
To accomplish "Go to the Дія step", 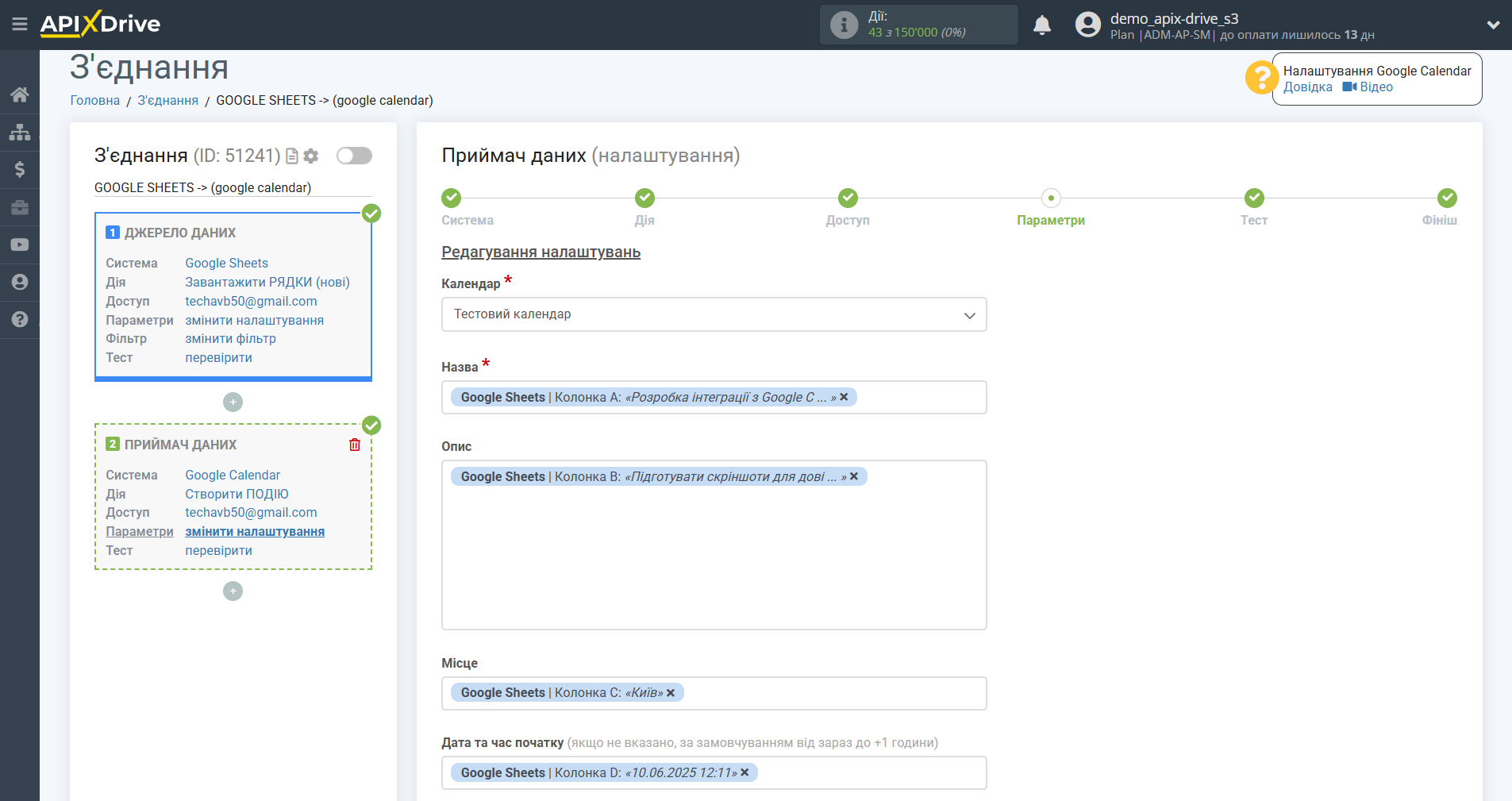I will [644, 198].
